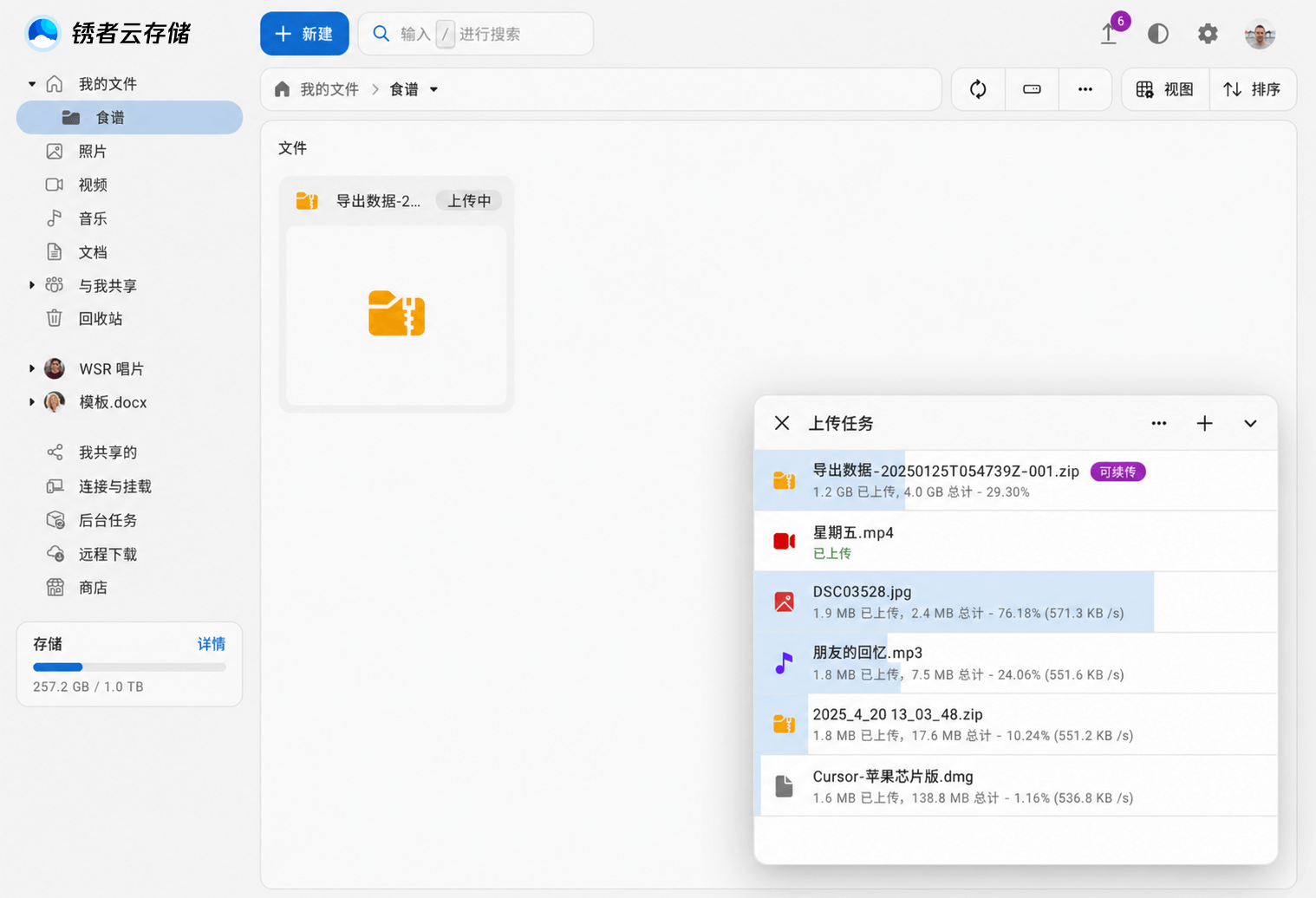Image resolution: width=1316 pixels, height=898 pixels.
Task: Click the storage usage progress bar
Action: click(129, 667)
